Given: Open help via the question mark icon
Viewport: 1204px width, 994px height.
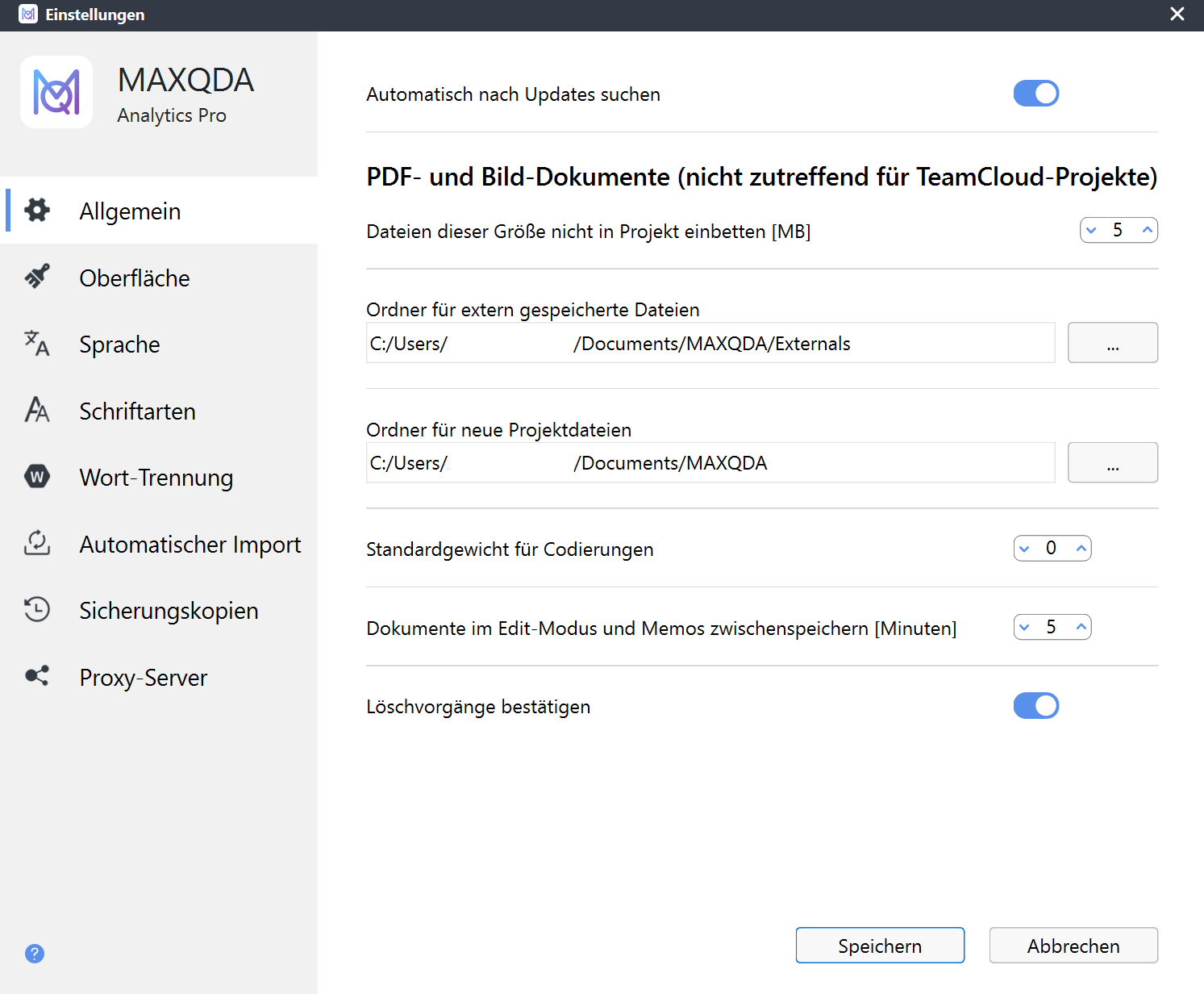Looking at the screenshot, I should click(34, 954).
